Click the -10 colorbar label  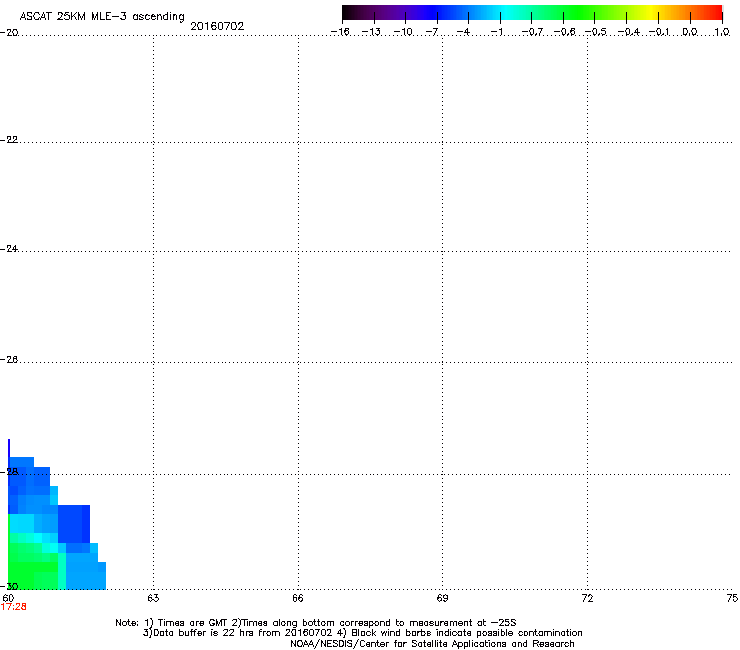tap(403, 32)
